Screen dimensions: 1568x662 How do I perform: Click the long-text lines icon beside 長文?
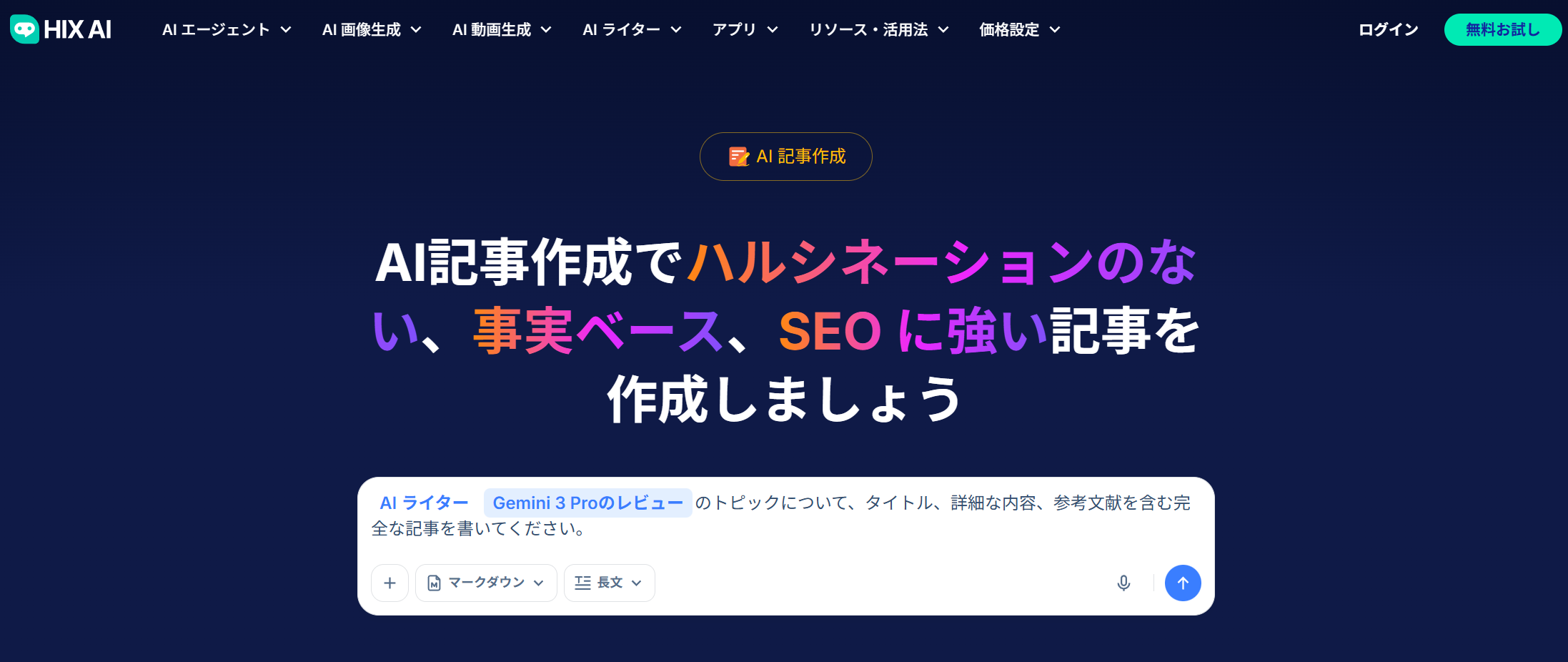click(582, 583)
